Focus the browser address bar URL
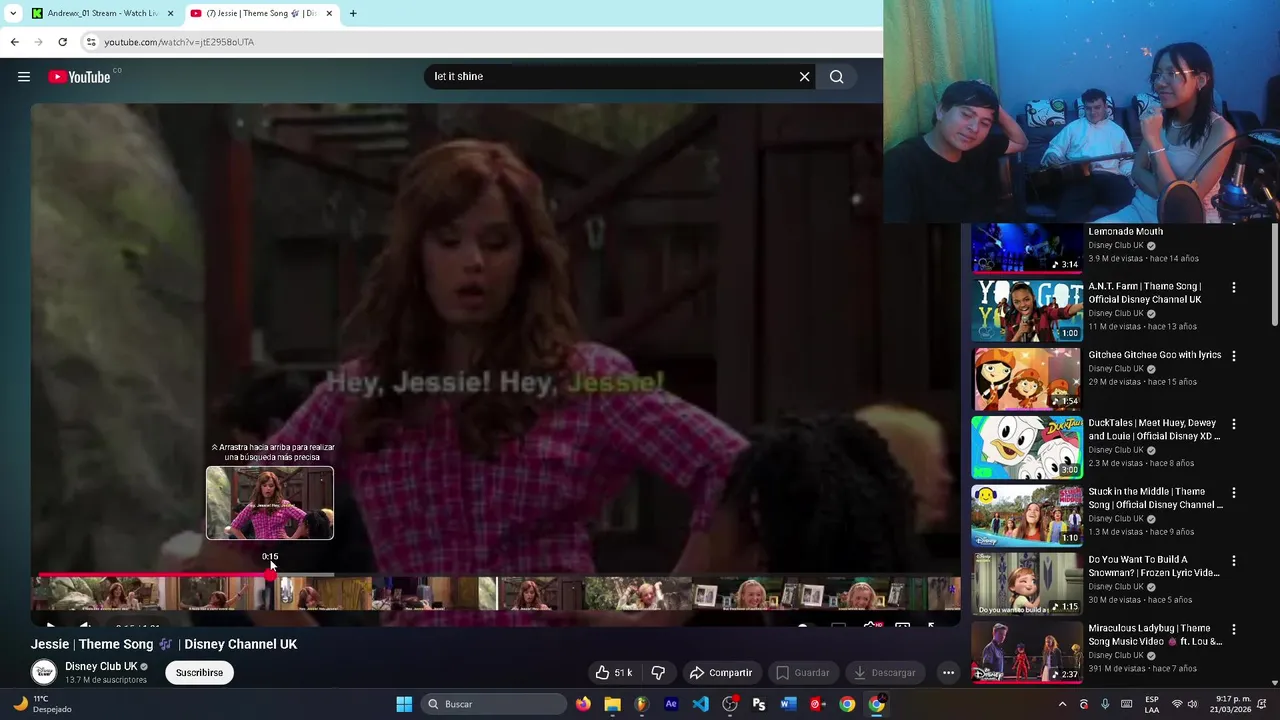1280x720 pixels. [179, 42]
